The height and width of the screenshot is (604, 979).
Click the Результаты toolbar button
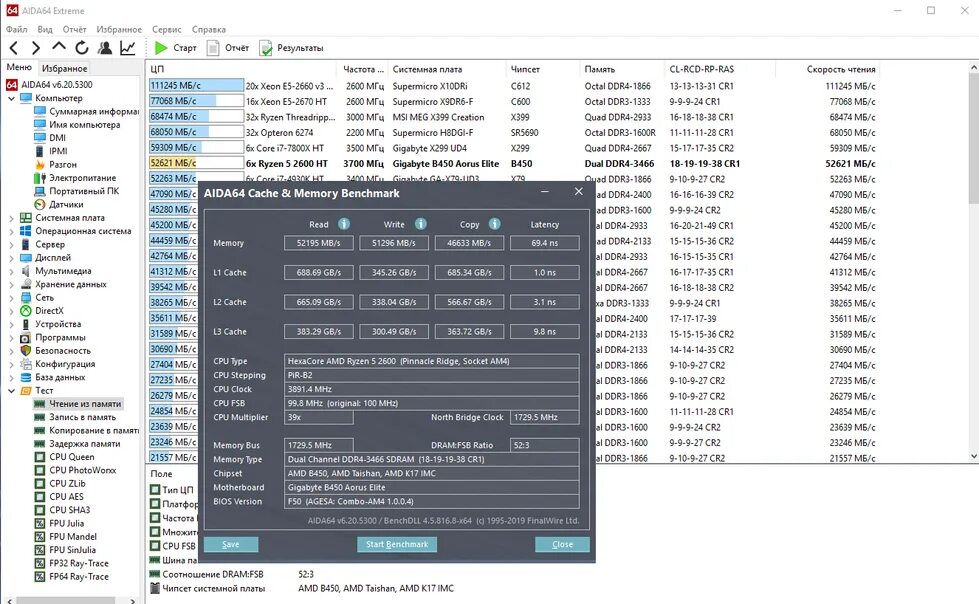coord(292,47)
